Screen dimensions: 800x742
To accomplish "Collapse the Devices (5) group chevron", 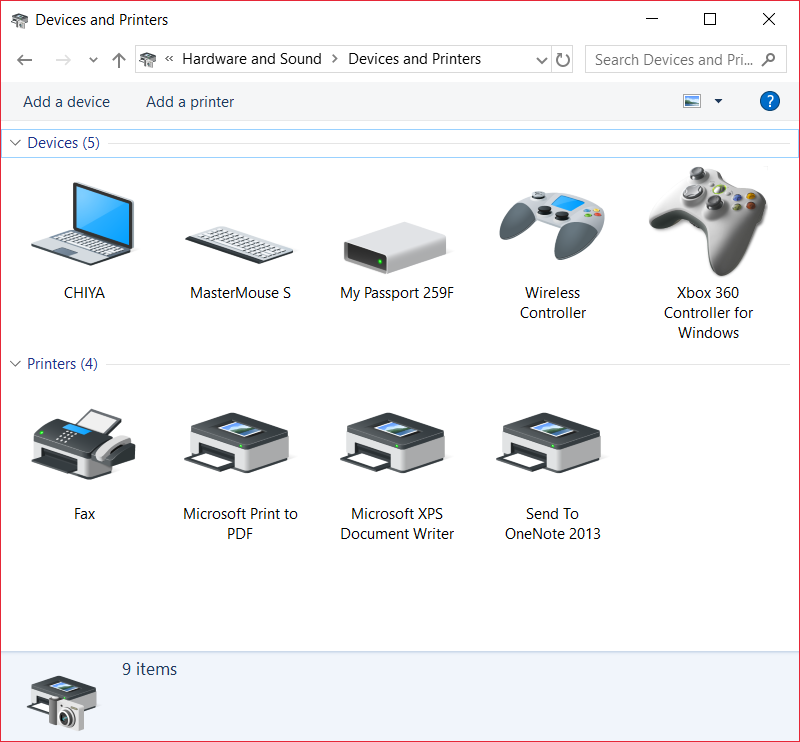I will coord(15,143).
